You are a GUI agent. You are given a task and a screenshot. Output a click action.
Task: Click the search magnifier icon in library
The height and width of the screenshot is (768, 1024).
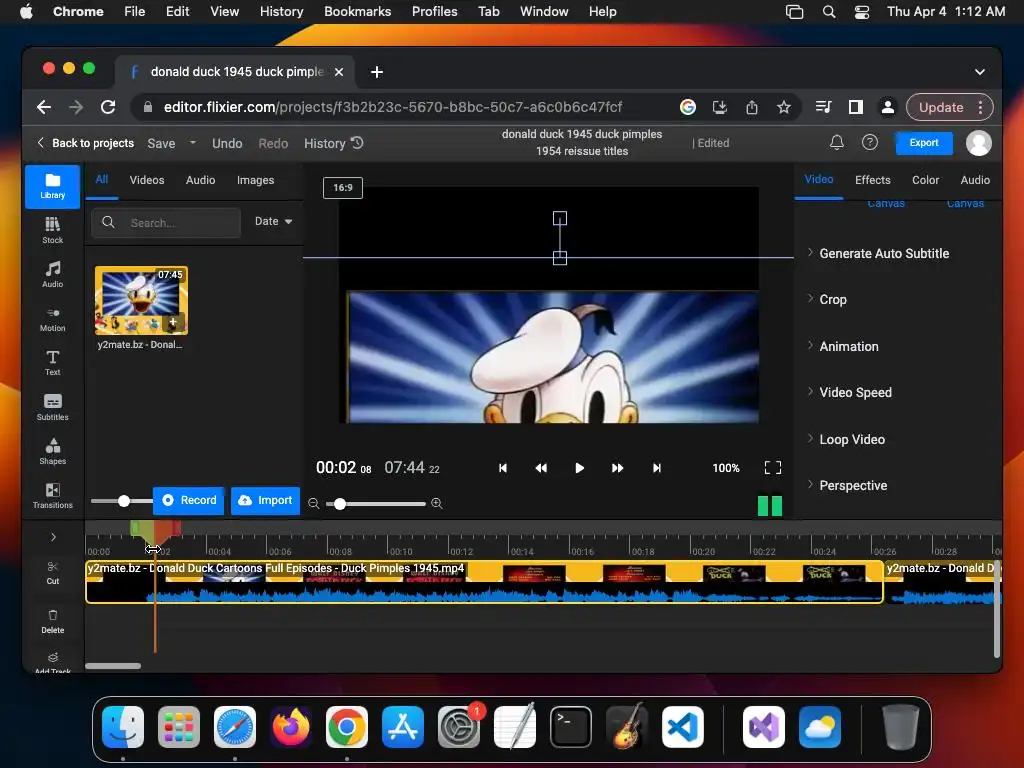pos(108,222)
